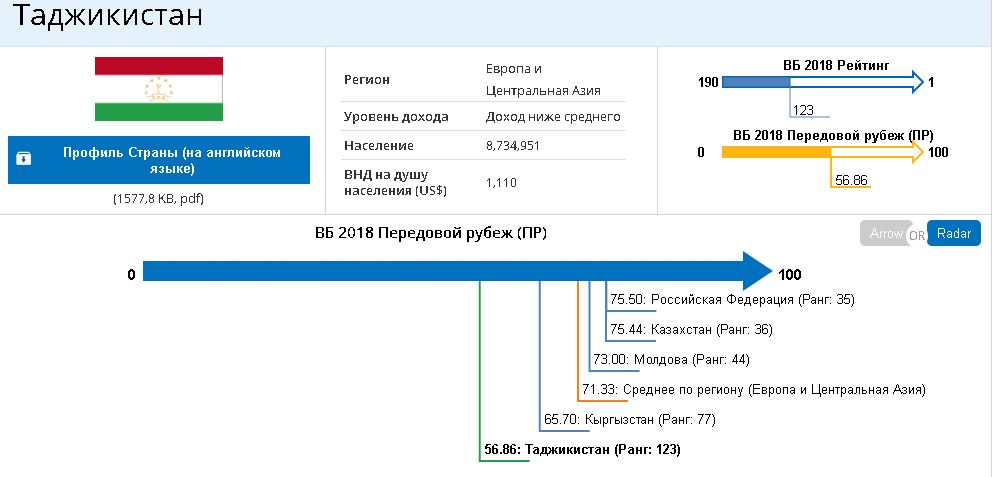Click the OR toggle separator between Arrow and Radar
Viewport: 994px width, 477px height.
[916, 236]
